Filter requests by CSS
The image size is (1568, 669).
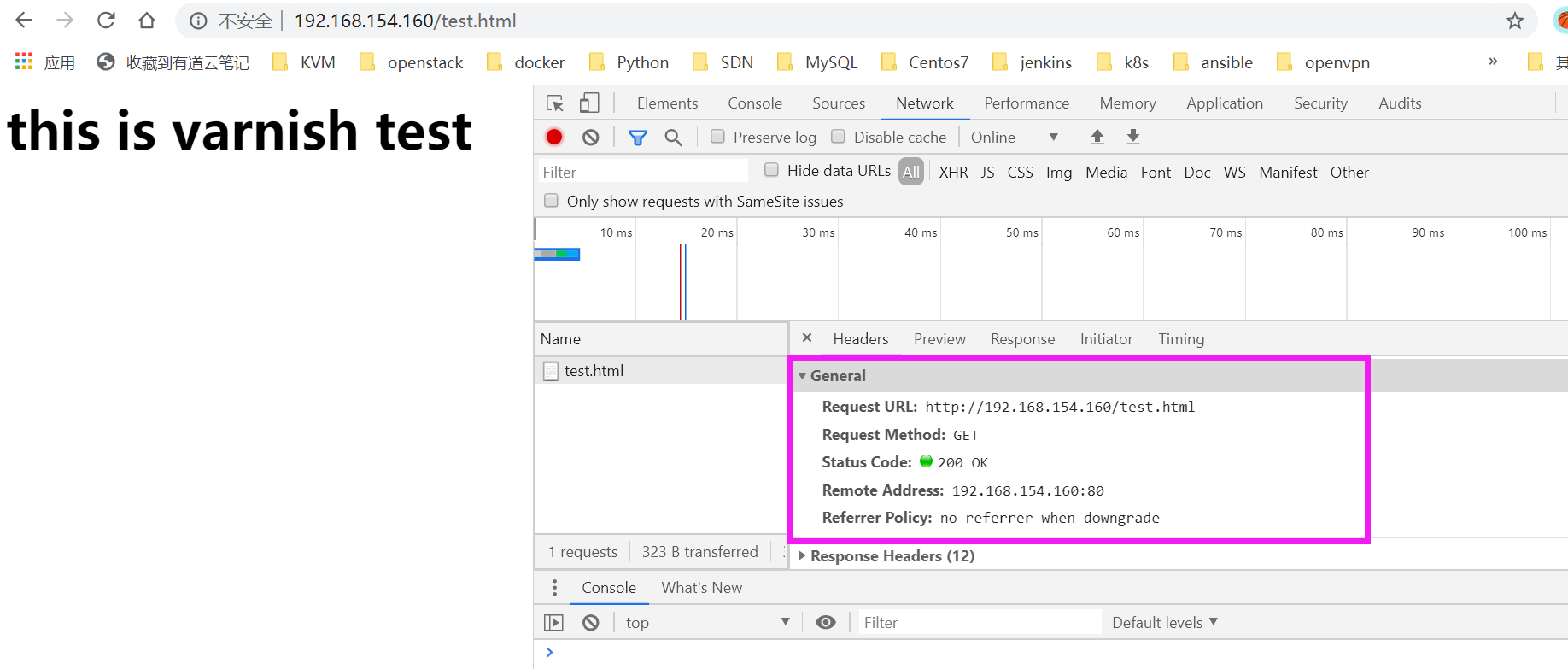[1020, 173]
